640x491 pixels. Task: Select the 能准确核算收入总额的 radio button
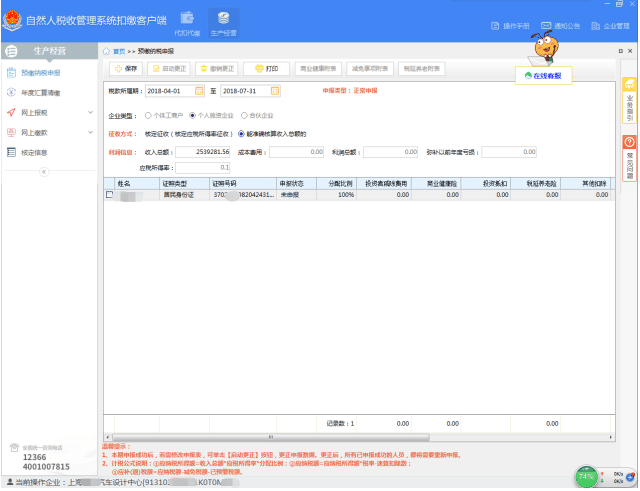(241, 134)
